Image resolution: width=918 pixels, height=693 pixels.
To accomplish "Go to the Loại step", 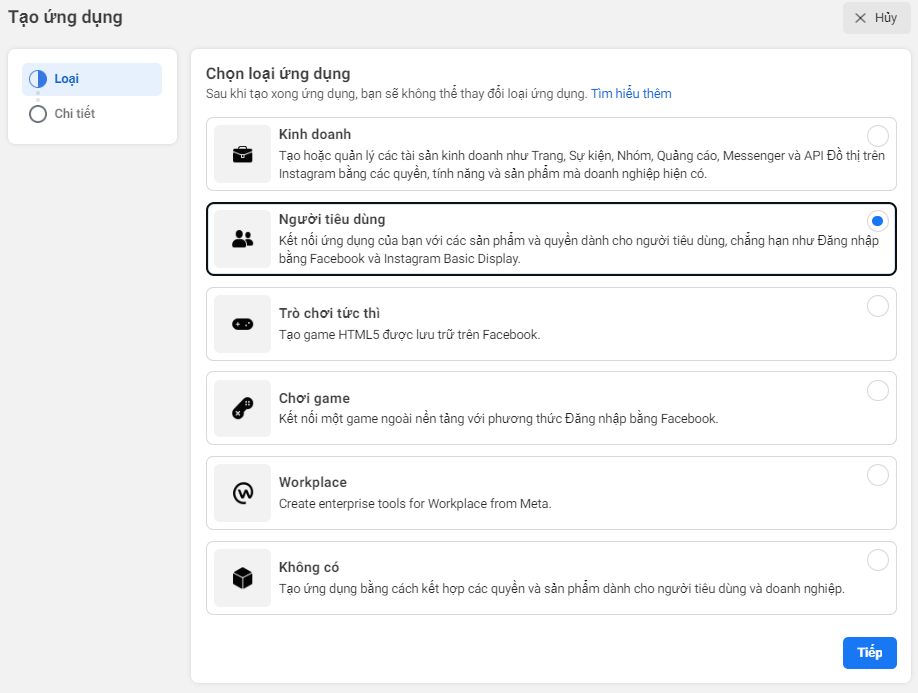I will tap(67, 79).
